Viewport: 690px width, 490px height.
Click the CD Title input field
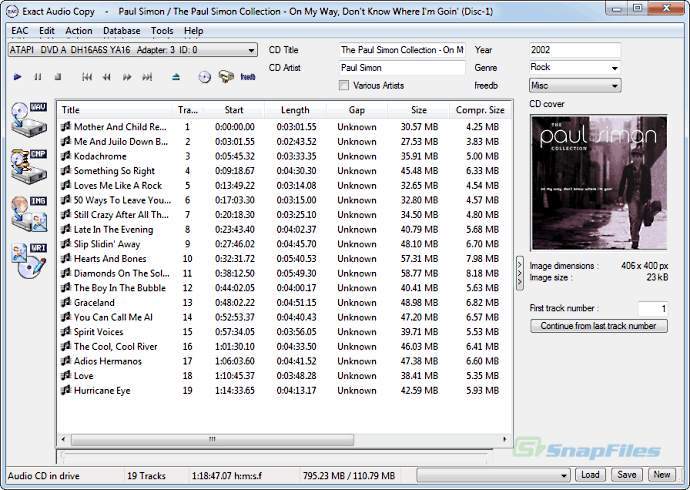[x=402, y=50]
